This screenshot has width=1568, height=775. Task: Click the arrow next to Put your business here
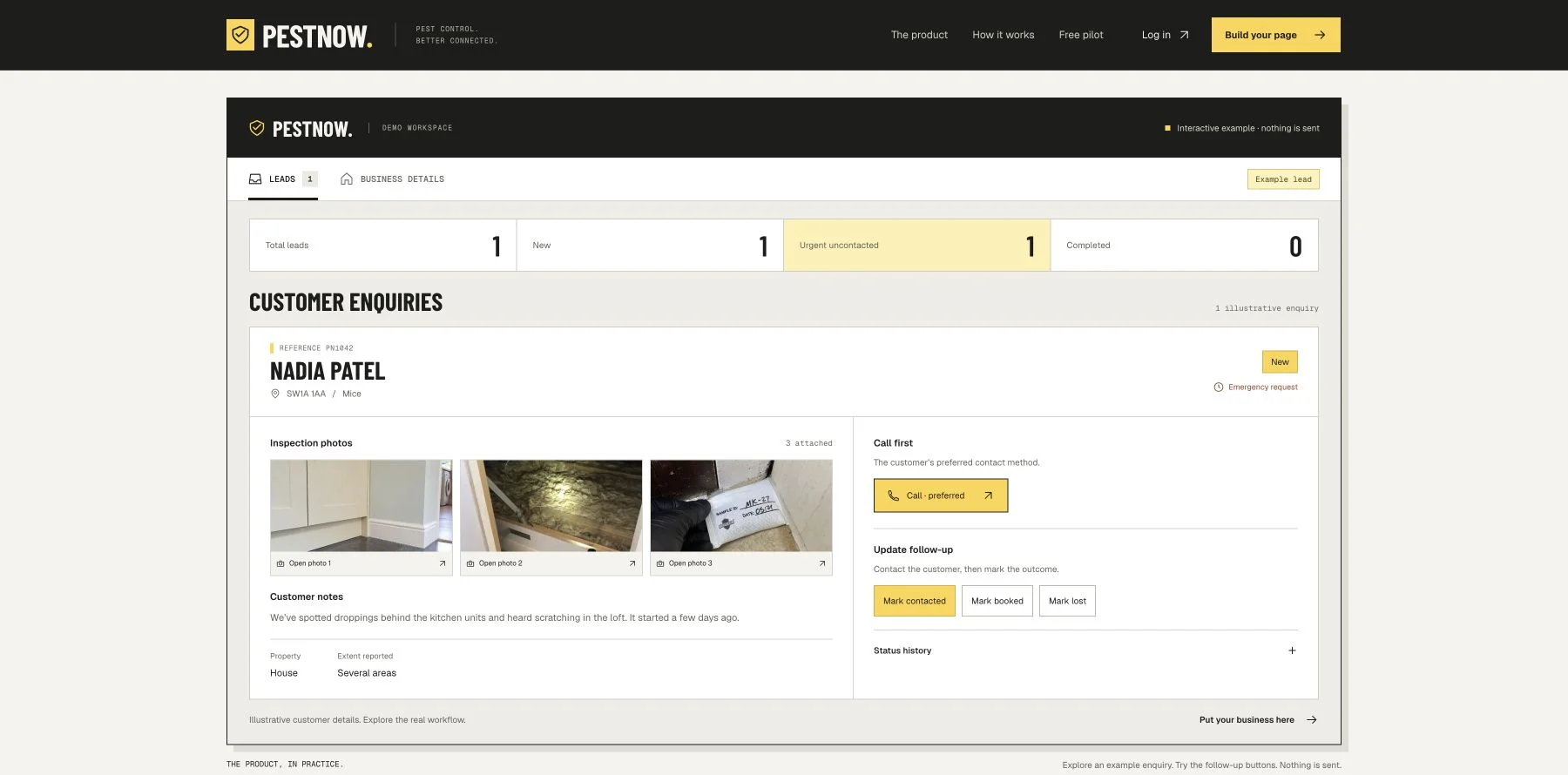pyautogui.click(x=1312, y=720)
